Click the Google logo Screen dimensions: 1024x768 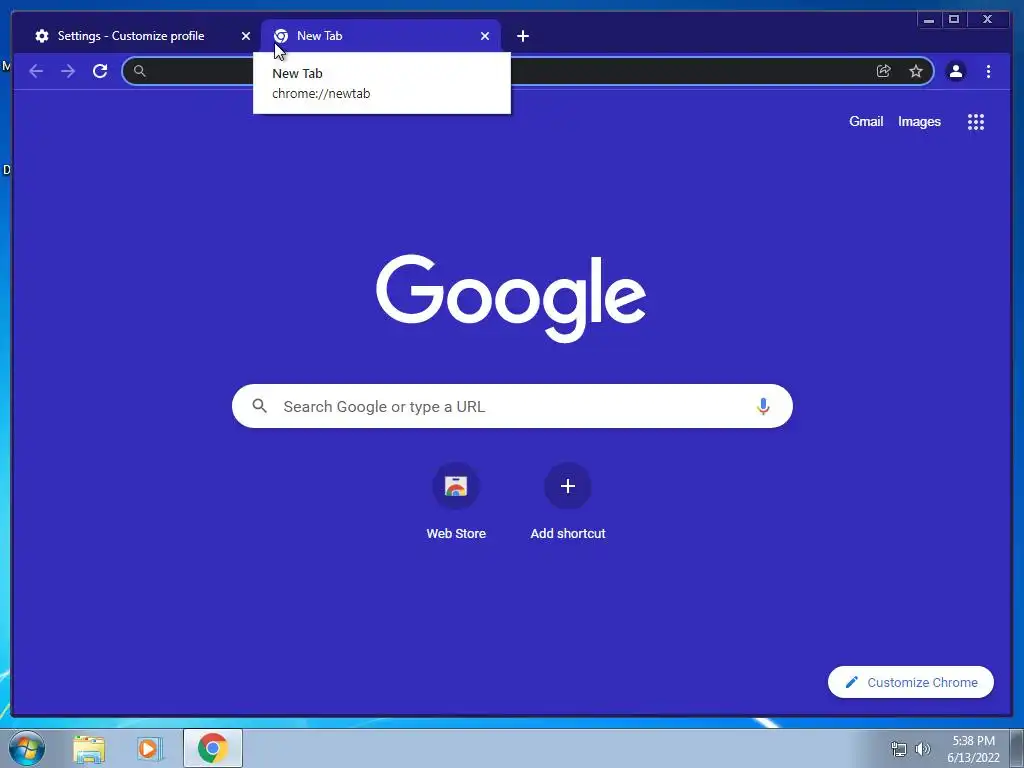(x=511, y=298)
